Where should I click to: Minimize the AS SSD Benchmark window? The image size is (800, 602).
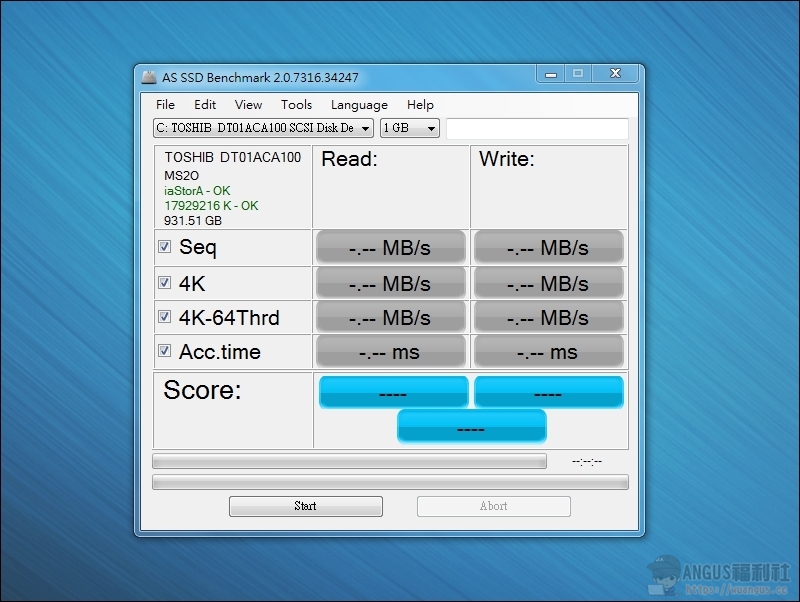click(x=549, y=74)
